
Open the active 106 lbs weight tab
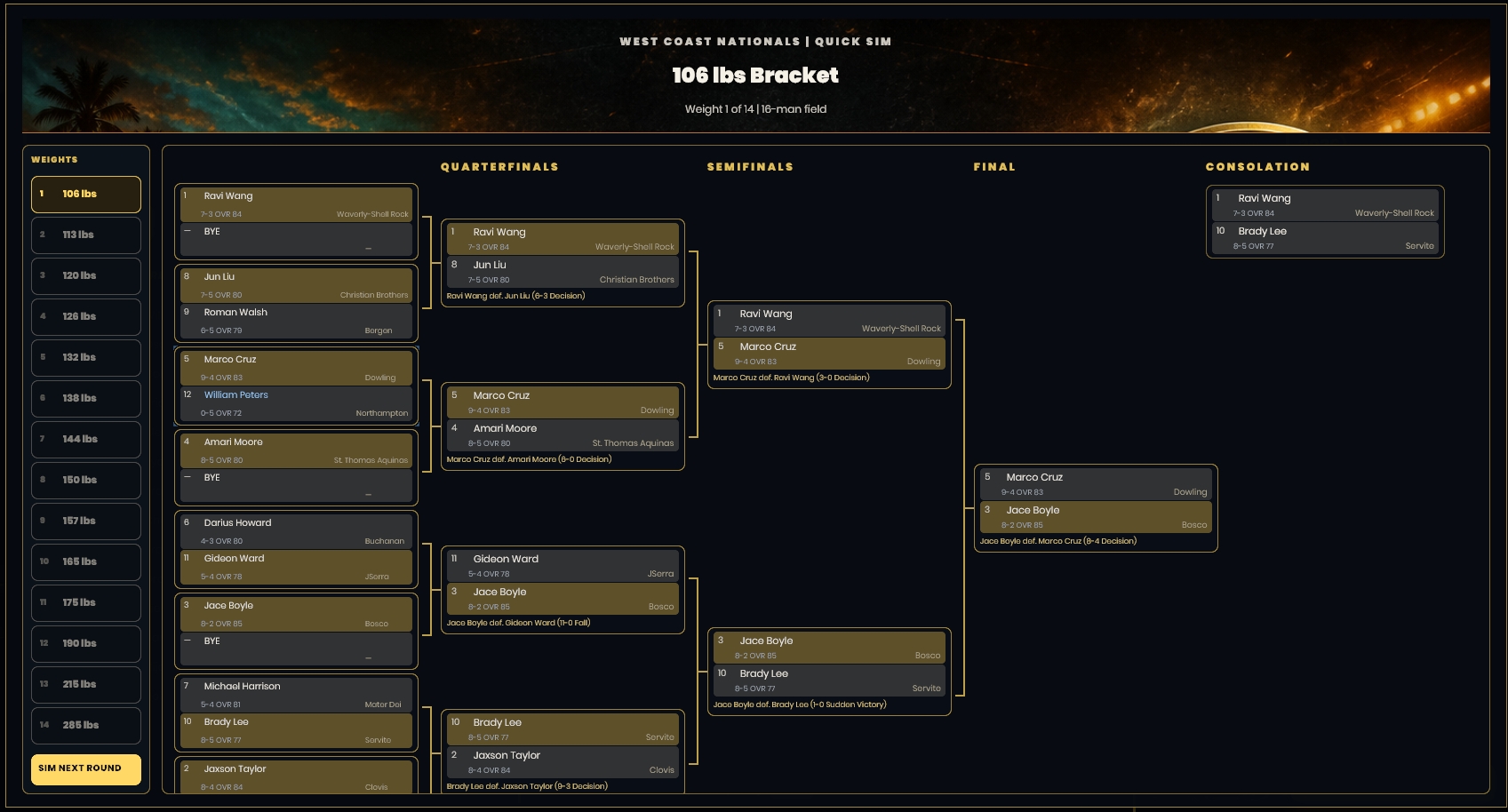click(86, 195)
